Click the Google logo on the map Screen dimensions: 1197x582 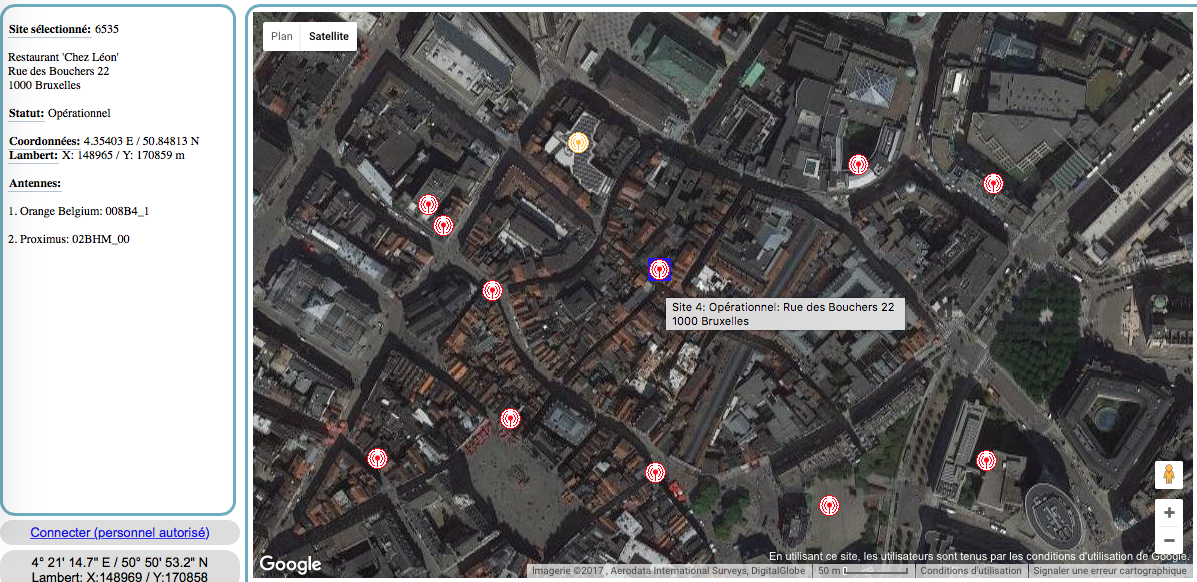290,564
